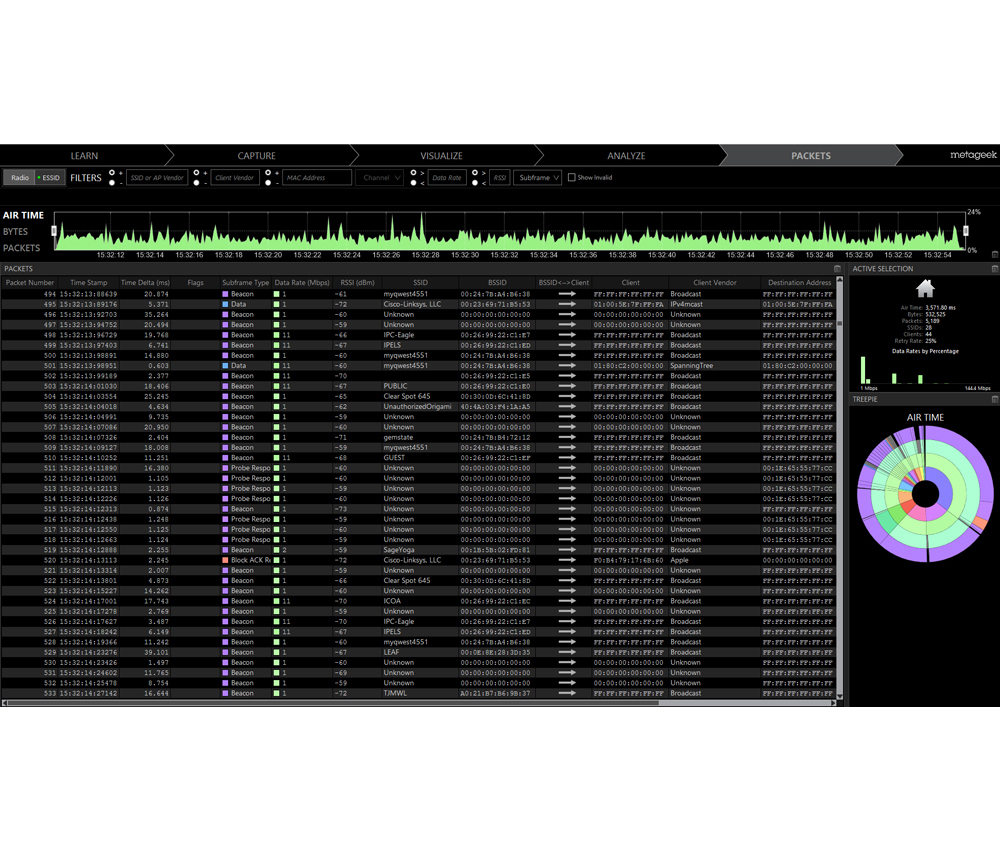
Task: Switch to Radio view toggle
Action: [x=20, y=177]
